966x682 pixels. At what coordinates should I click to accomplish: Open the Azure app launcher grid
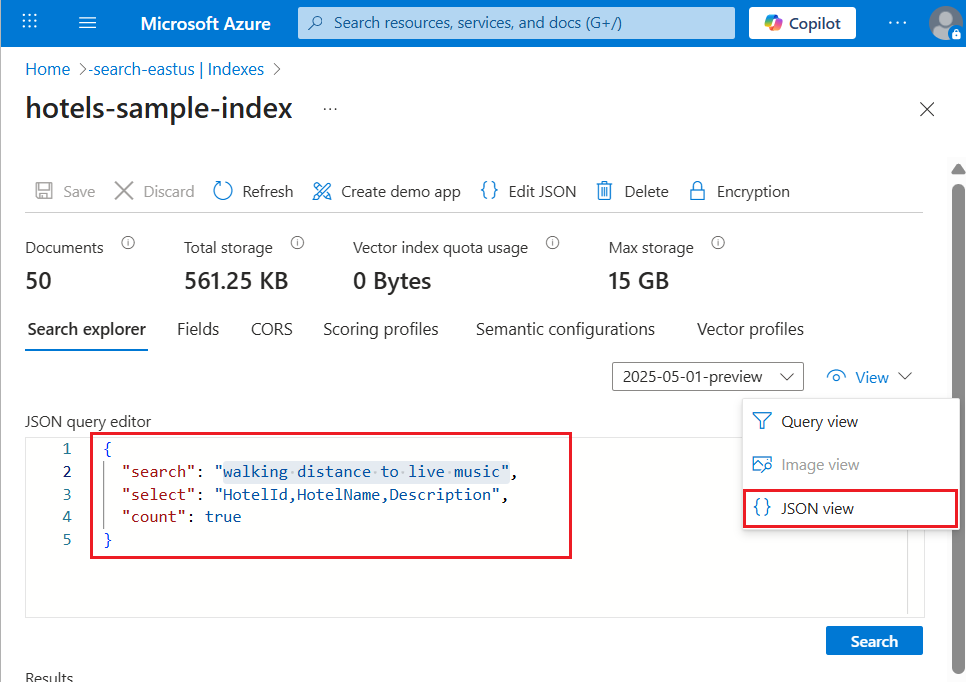[30, 23]
